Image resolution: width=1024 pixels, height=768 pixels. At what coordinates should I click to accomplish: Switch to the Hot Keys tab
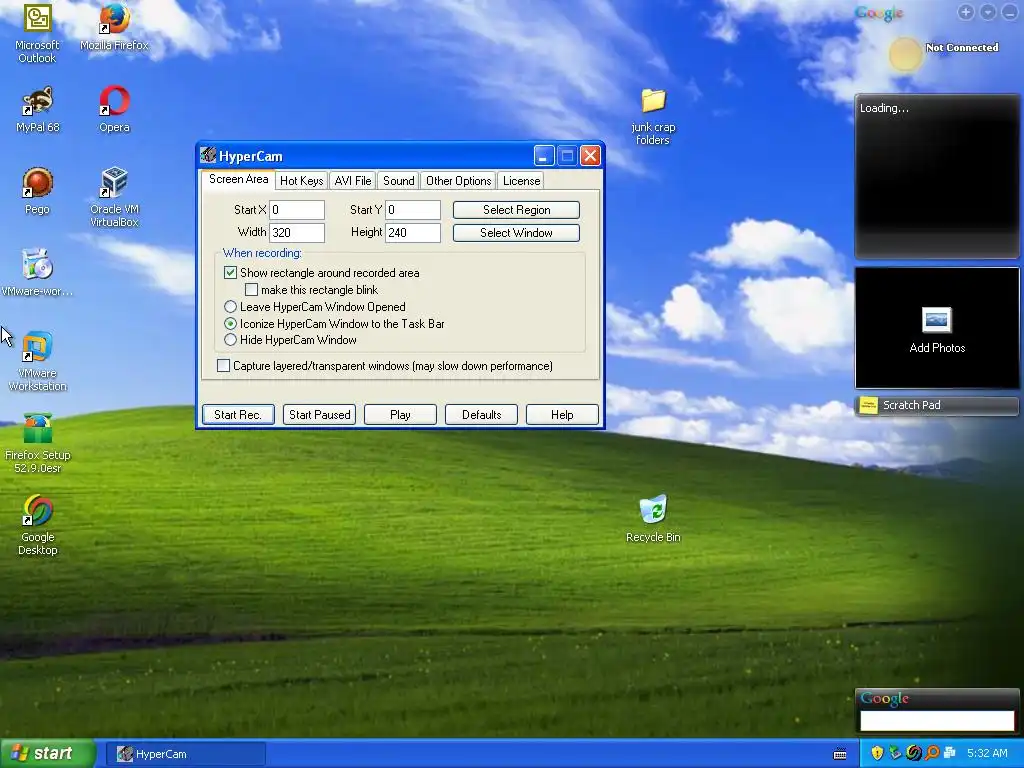click(x=301, y=181)
